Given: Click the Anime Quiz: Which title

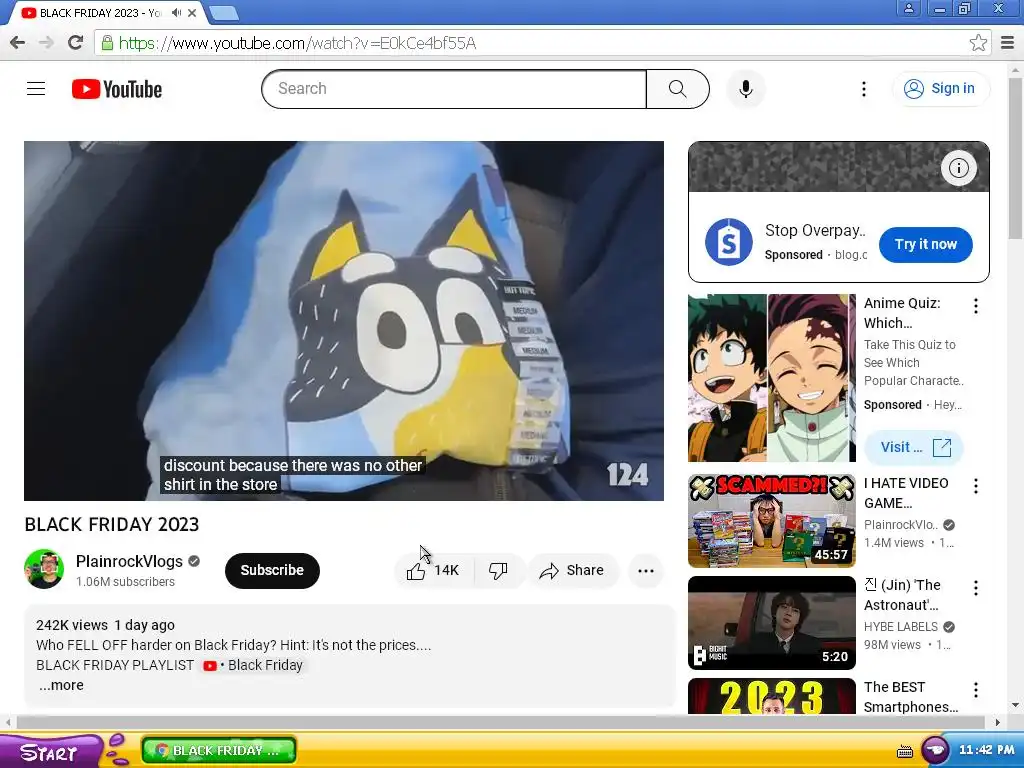Looking at the screenshot, I should tap(902, 313).
